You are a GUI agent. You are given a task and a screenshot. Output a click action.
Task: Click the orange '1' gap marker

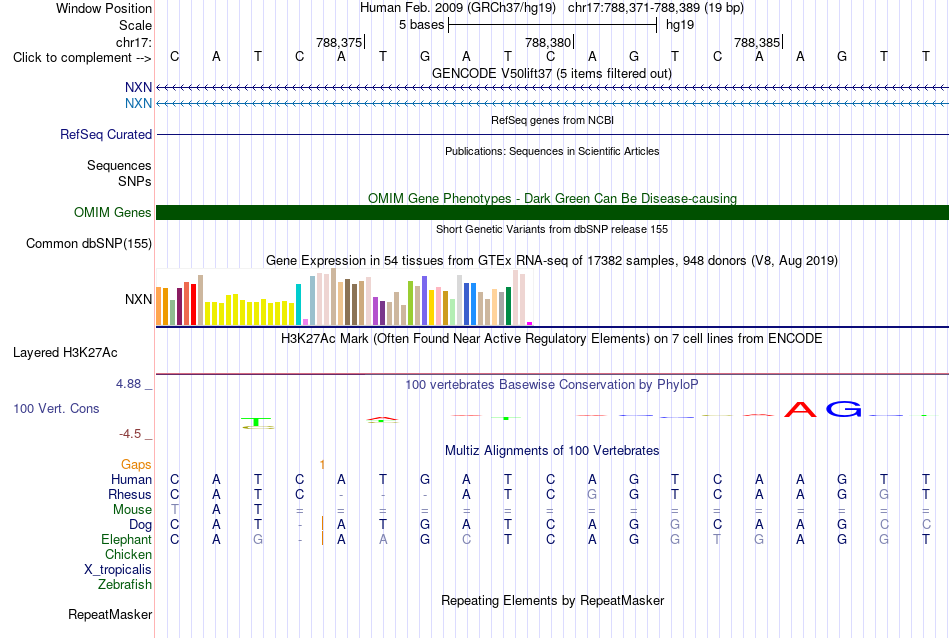(x=322, y=464)
